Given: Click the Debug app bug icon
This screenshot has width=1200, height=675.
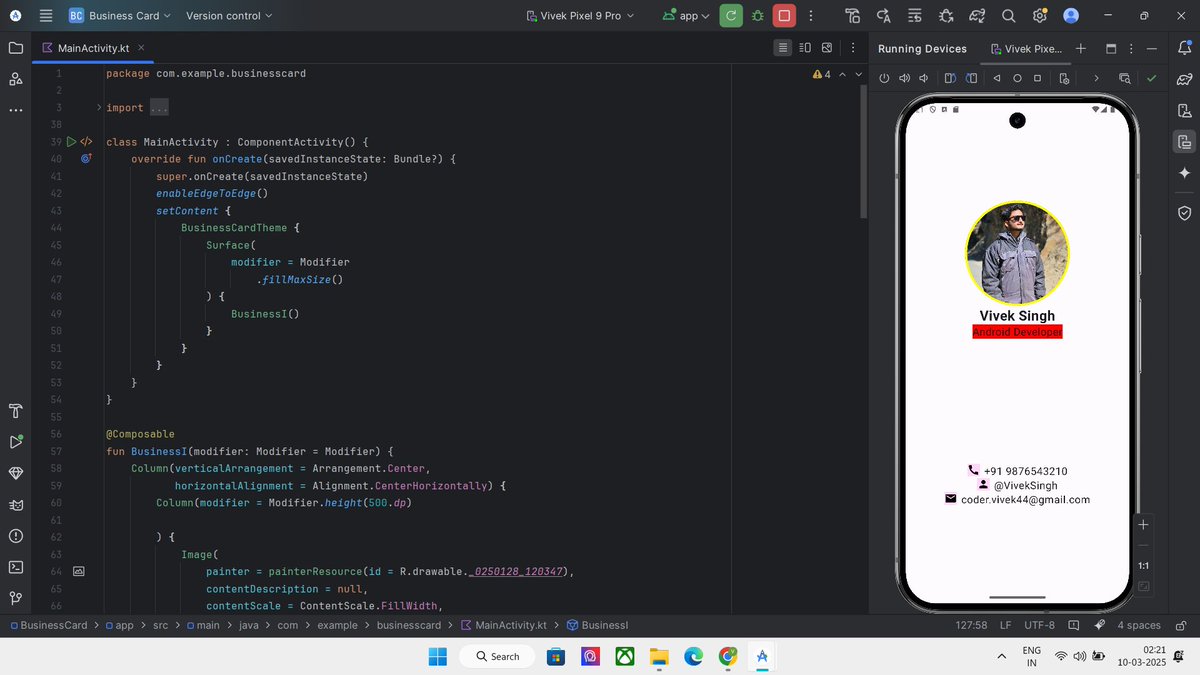Looking at the screenshot, I should pyautogui.click(x=758, y=16).
